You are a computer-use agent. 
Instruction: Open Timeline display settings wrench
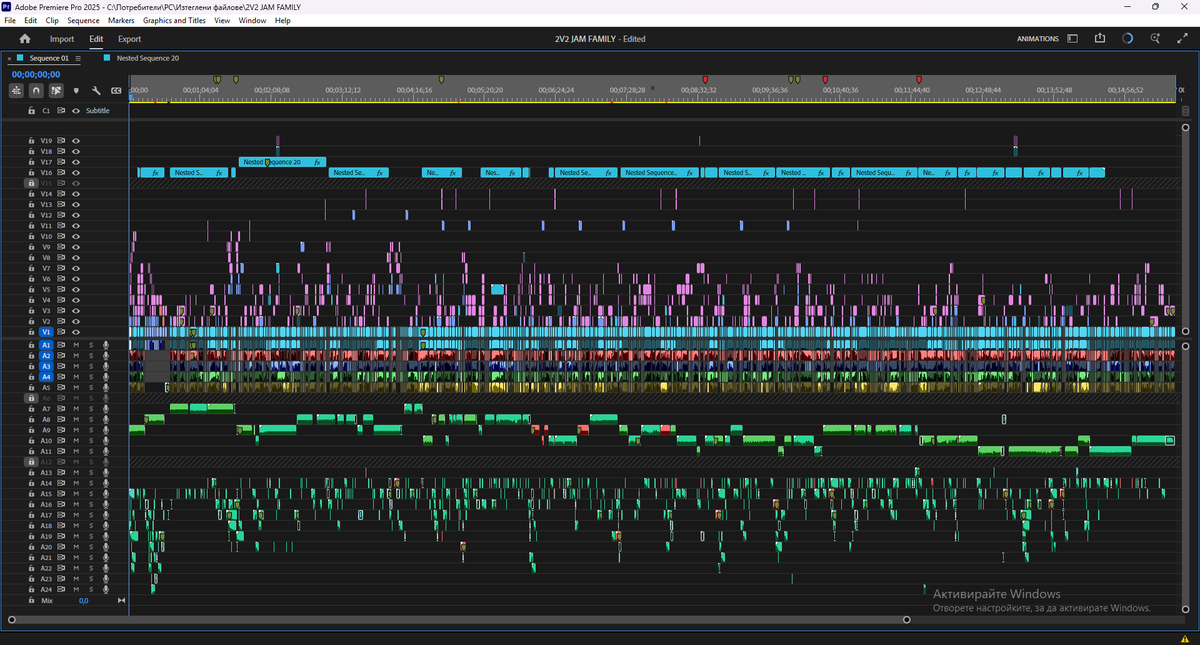[x=96, y=90]
